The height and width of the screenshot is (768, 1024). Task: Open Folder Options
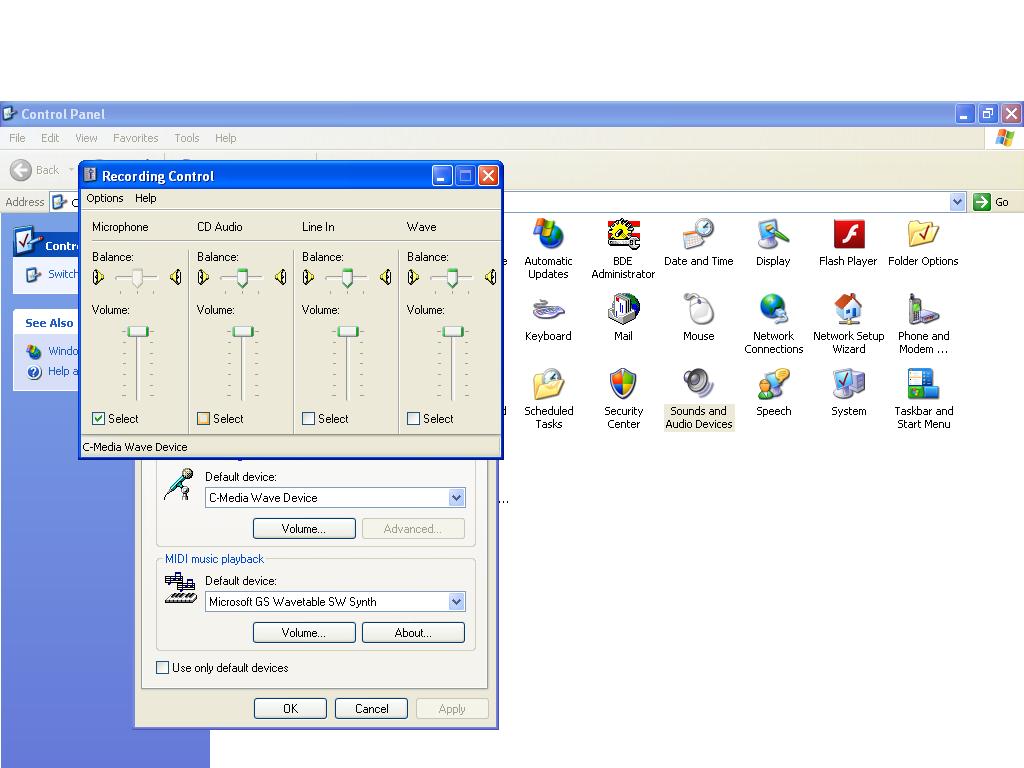[x=923, y=242]
